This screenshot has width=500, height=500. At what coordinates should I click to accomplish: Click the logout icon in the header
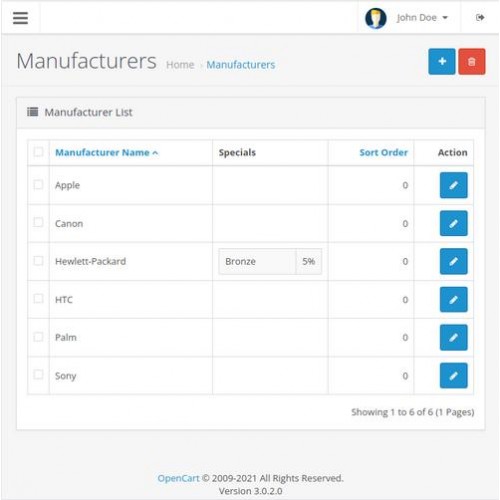point(480,18)
